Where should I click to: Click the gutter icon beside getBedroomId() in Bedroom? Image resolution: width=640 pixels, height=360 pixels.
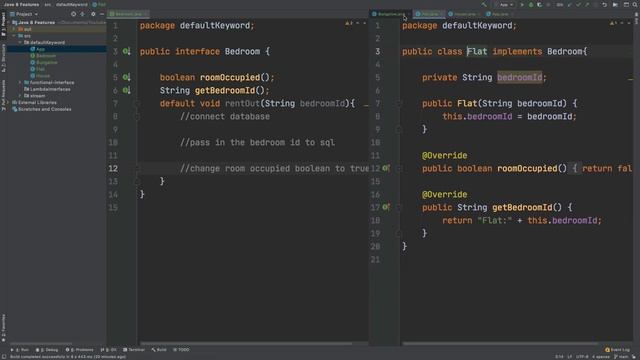(x=127, y=90)
